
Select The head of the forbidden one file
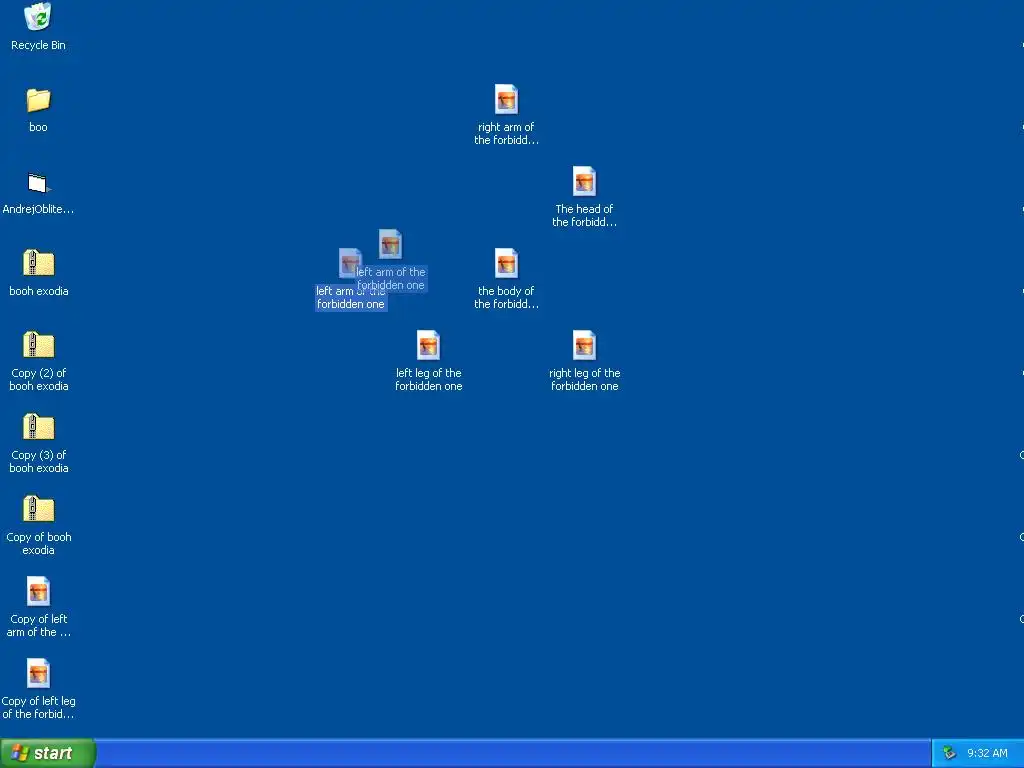[x=584, y=182]
